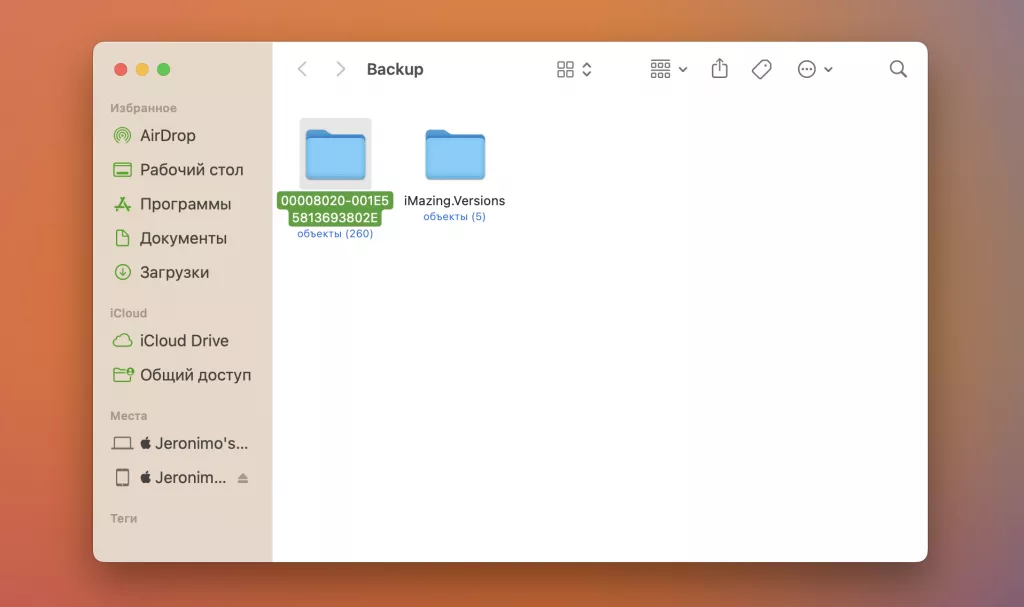Activate the Search icon
The image size is (1024, 607).
(897, 68)
